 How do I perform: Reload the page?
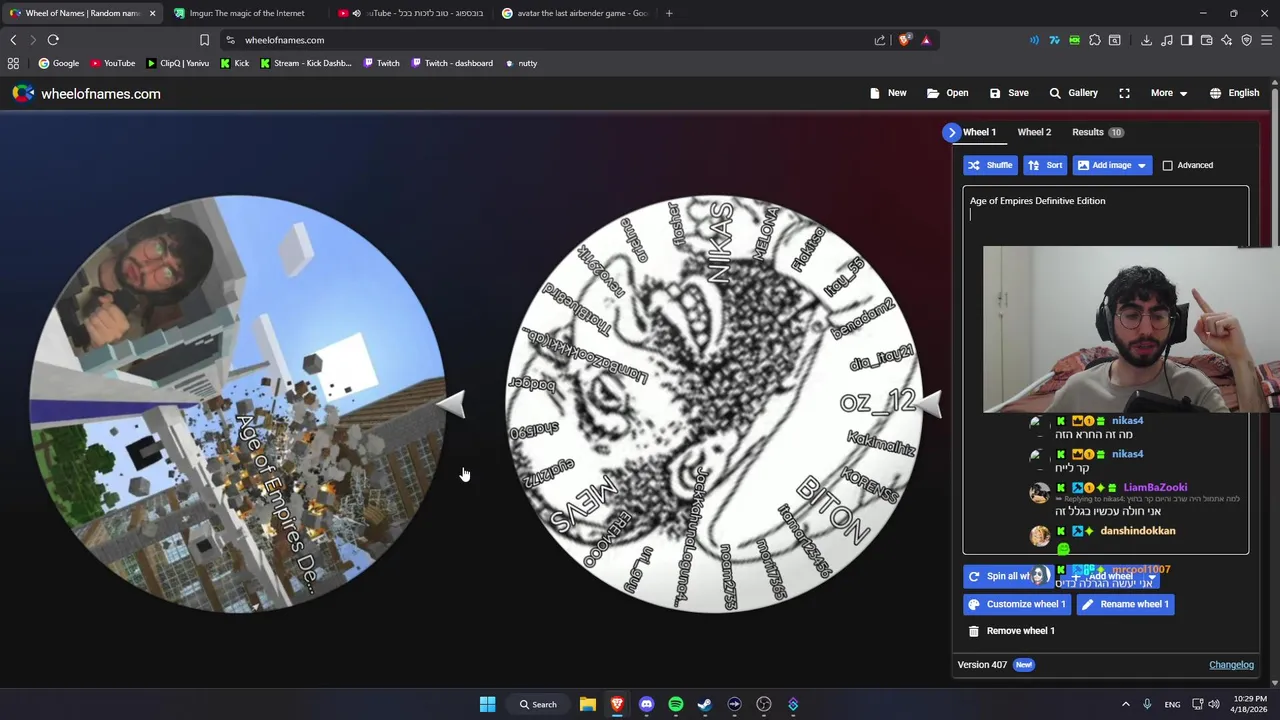tap(53, 40)
